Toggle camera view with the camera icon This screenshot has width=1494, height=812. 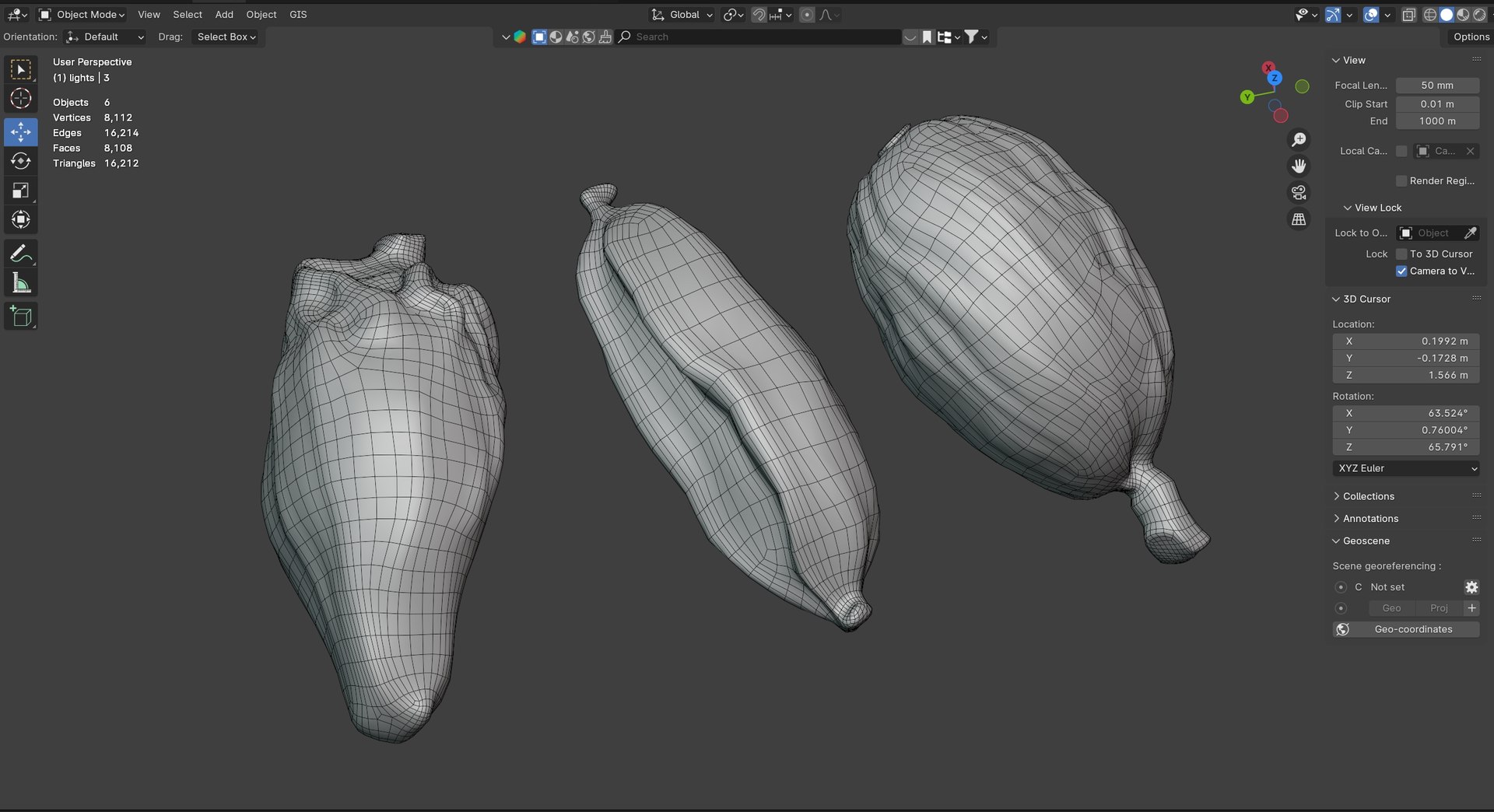1299,193
